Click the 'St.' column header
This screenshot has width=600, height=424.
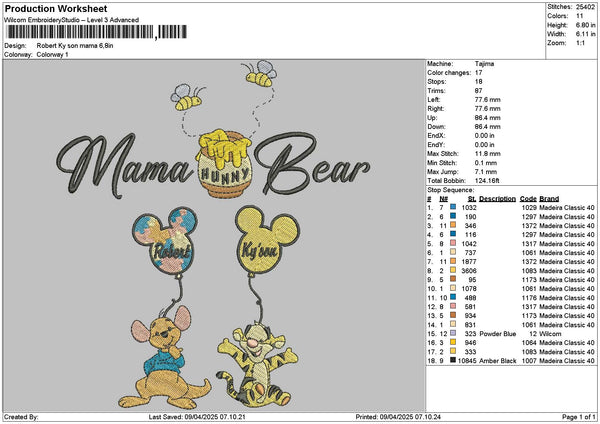pyautogui.click(x=472, y=199)
